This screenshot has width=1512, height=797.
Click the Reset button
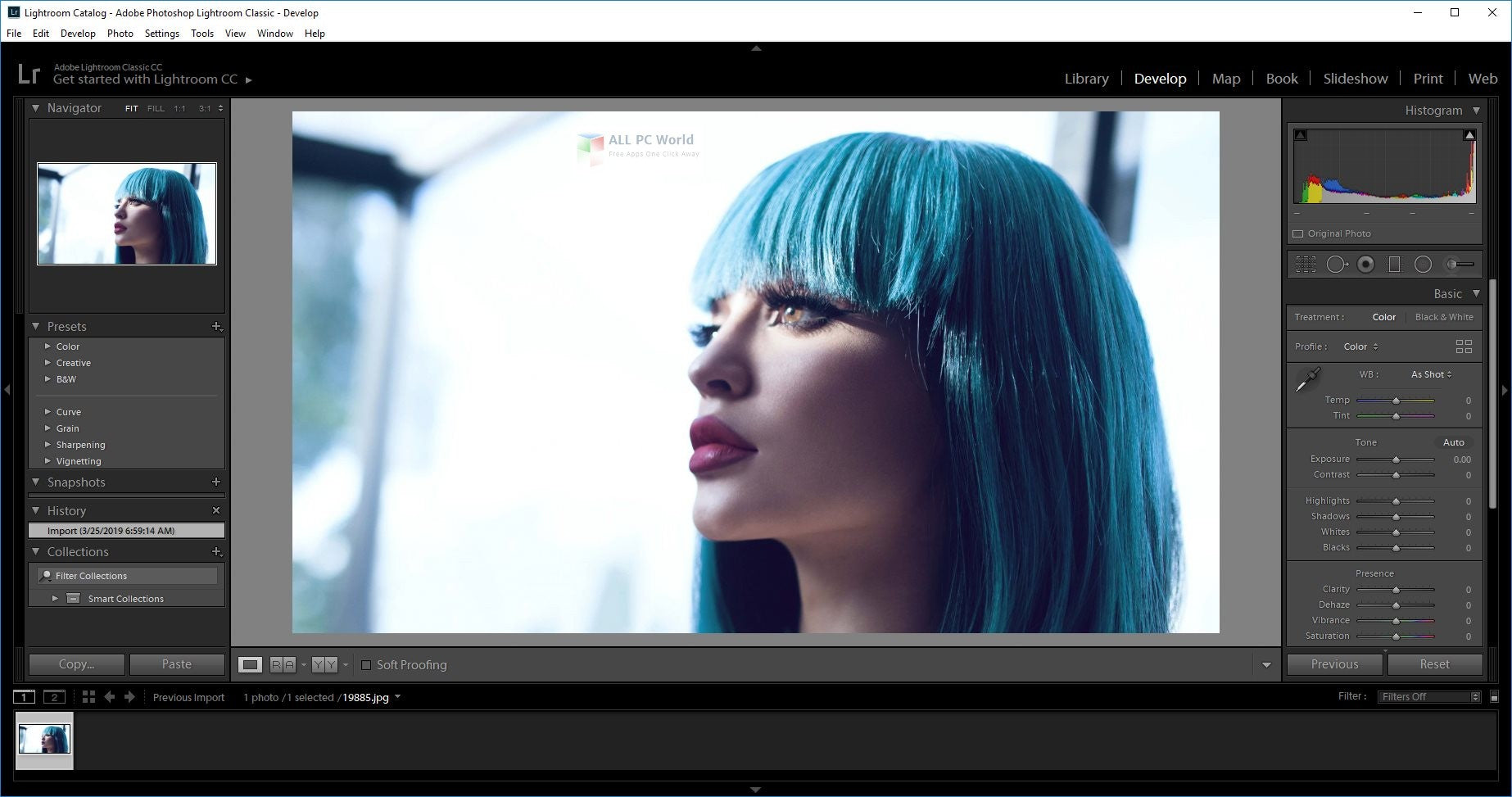(1434, 664)
